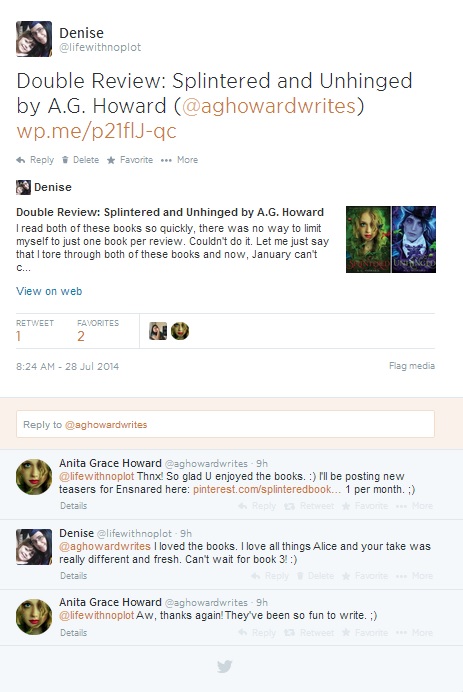Open the Twitter bird logo at bottom
463x692 pixels.
tap(224, 666)
